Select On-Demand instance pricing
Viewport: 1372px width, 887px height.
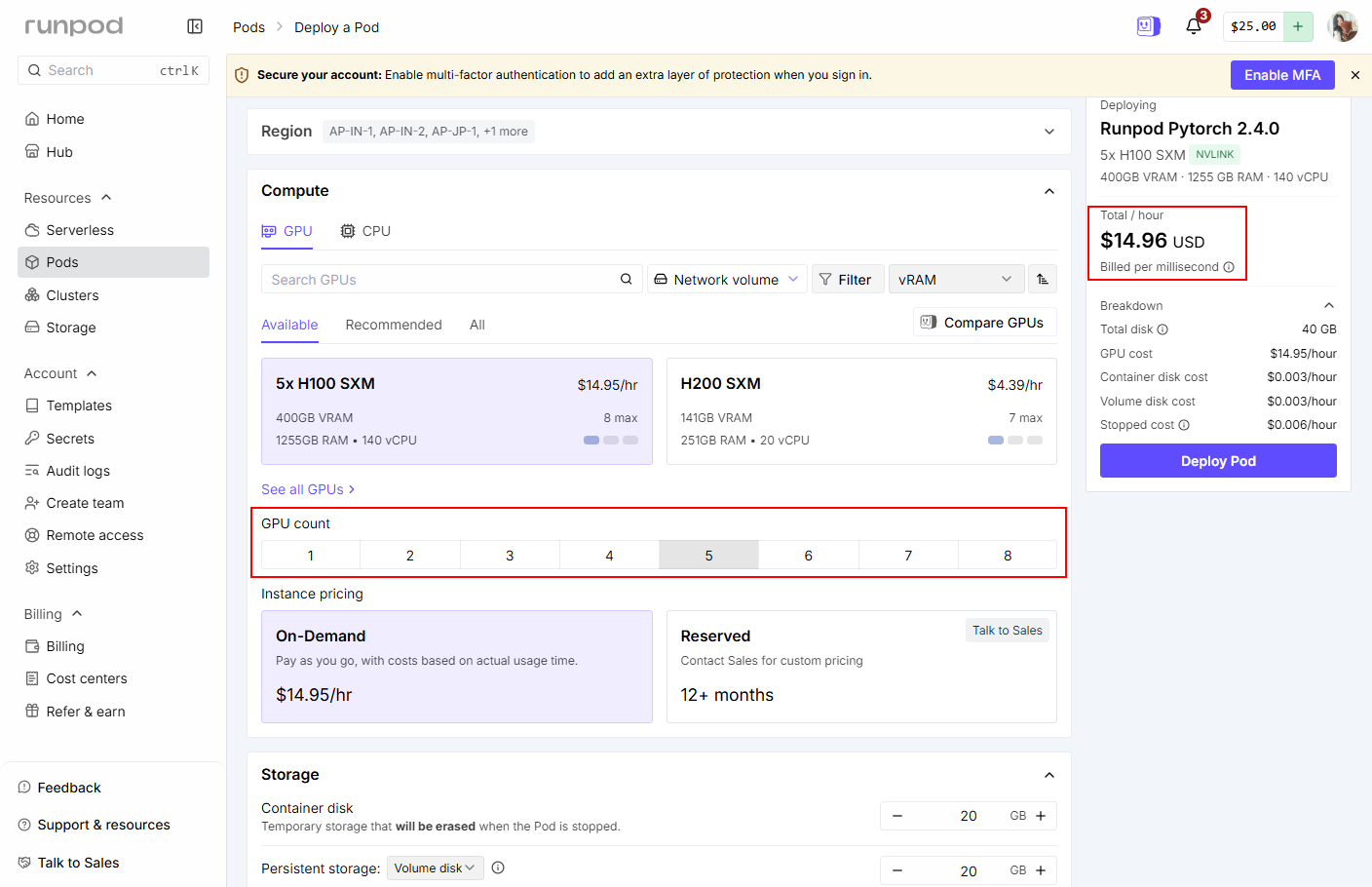[x=457, y=667]
